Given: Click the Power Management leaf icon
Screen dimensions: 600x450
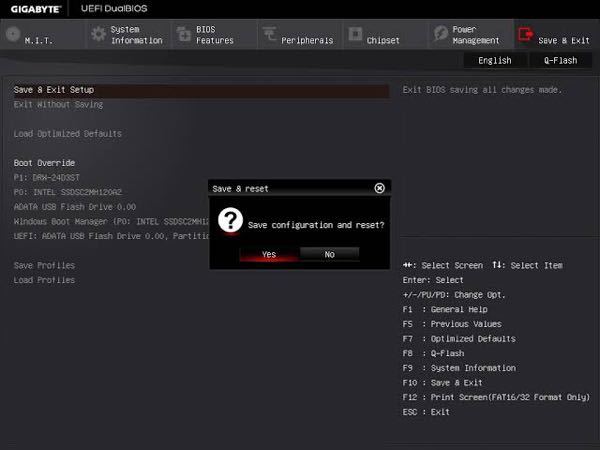Looking at the screenshot, I should [441, 34].
